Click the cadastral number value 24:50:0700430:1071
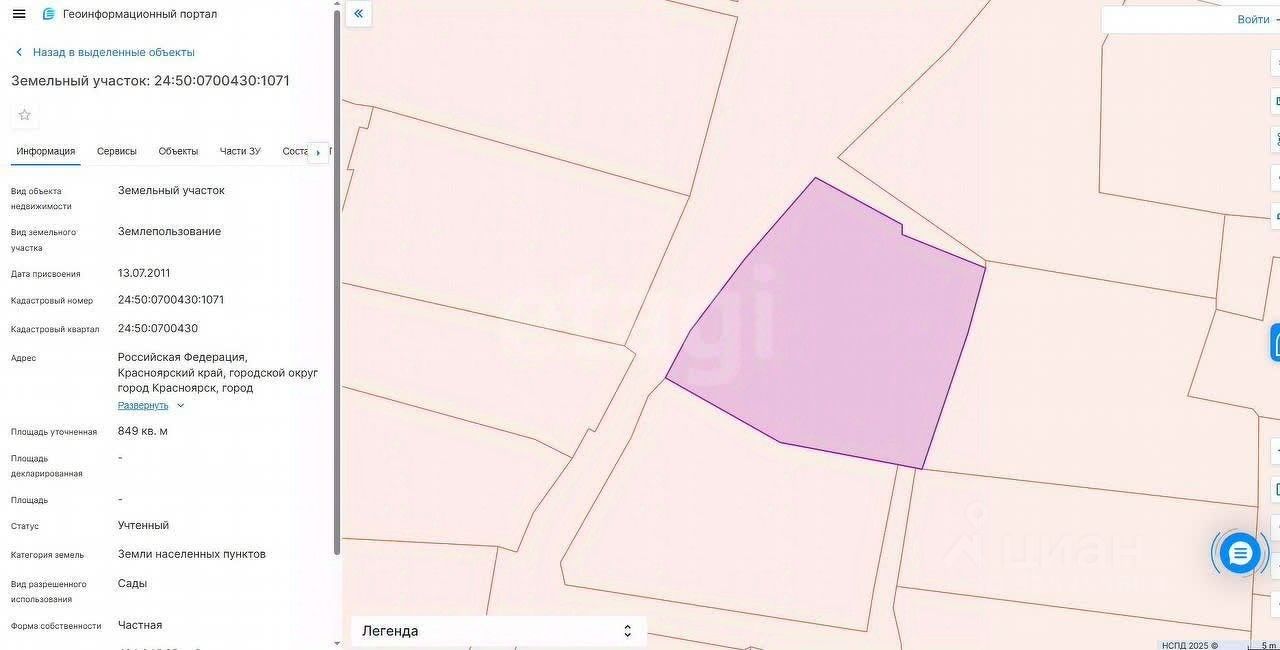This screenshot has height=650, width=1280. pos(171,300)
